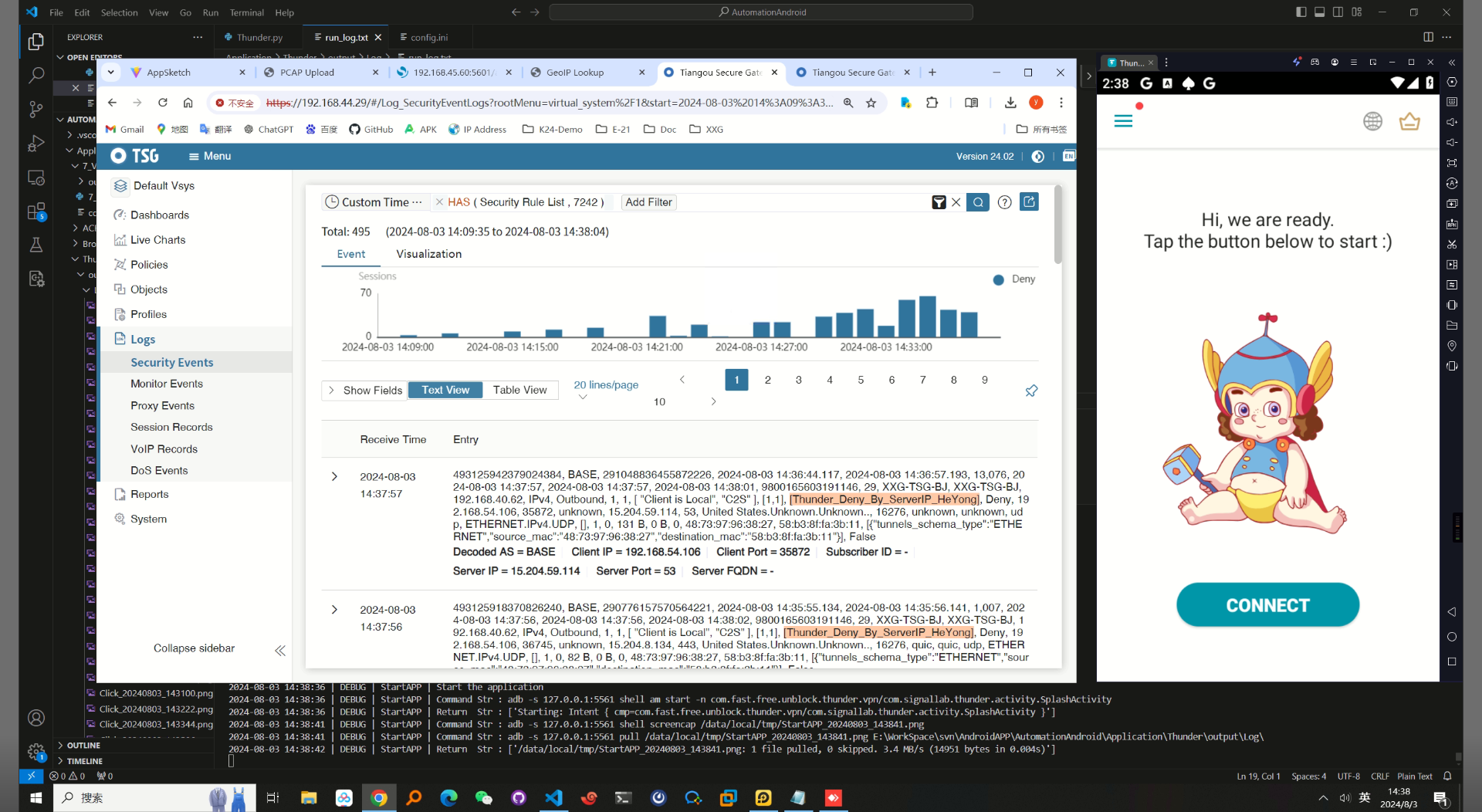
Task: Switch to Table View
Action: pyautogui.click(x=519, y=390)
